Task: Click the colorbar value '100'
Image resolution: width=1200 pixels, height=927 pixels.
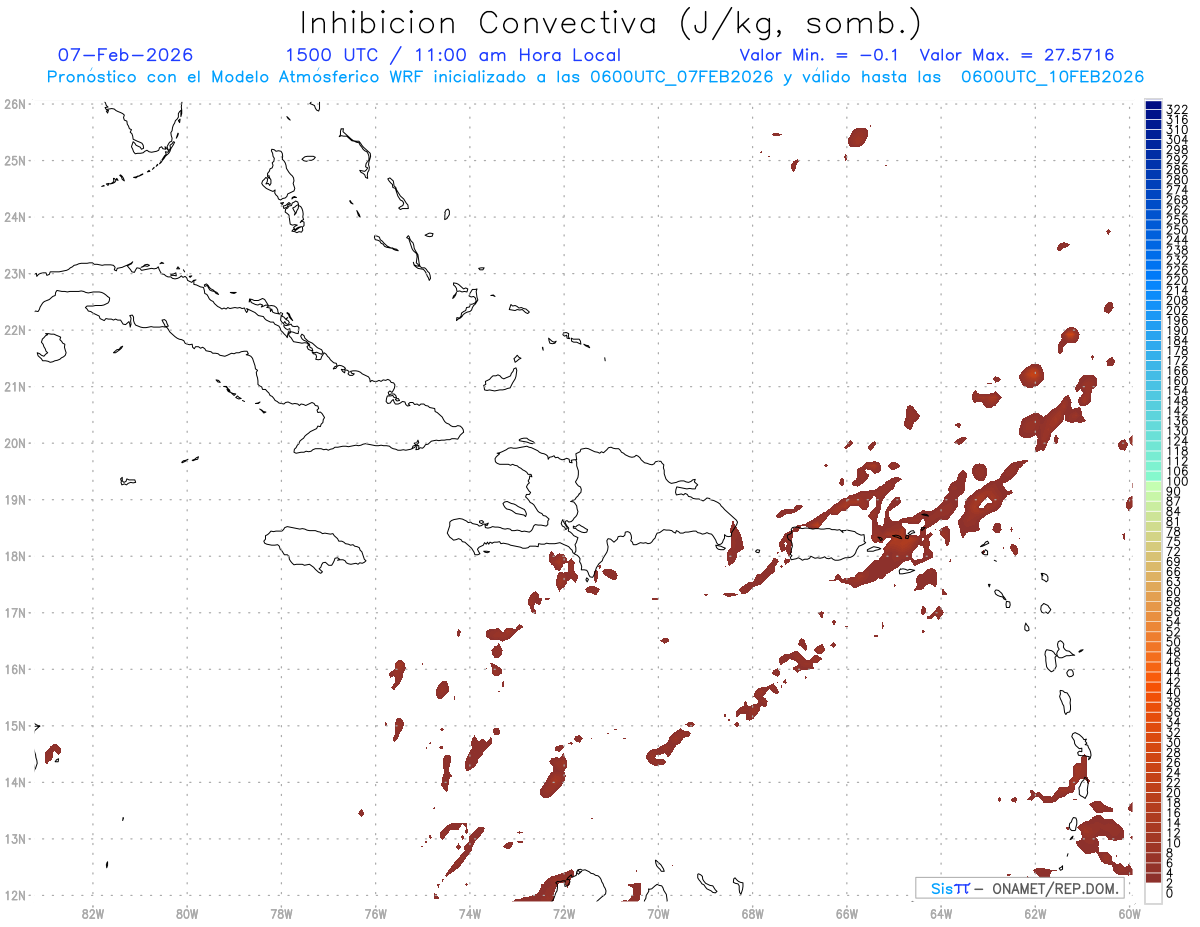Action: point(1177,482)
